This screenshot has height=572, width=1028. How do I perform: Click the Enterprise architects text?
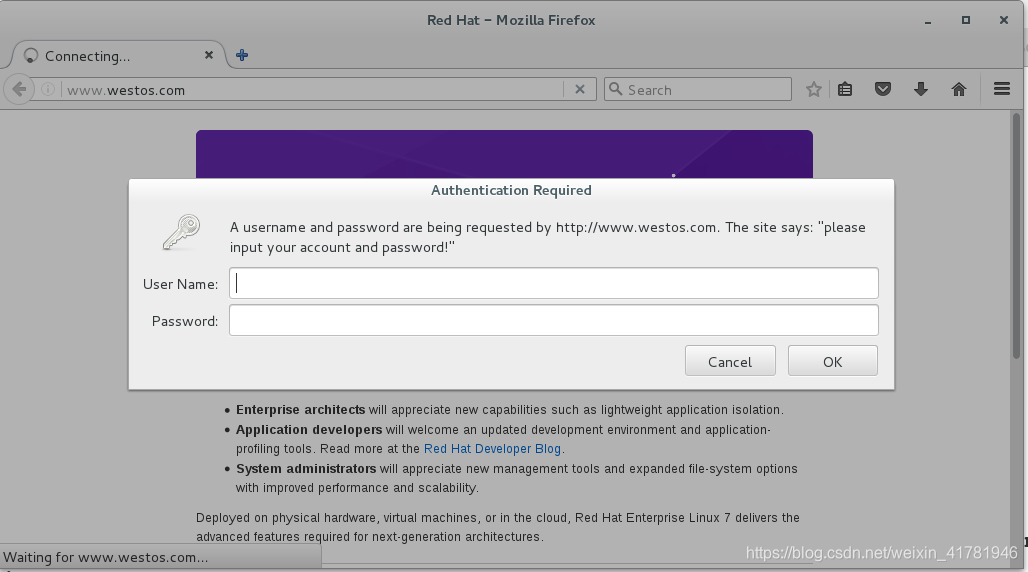(300, 410)
